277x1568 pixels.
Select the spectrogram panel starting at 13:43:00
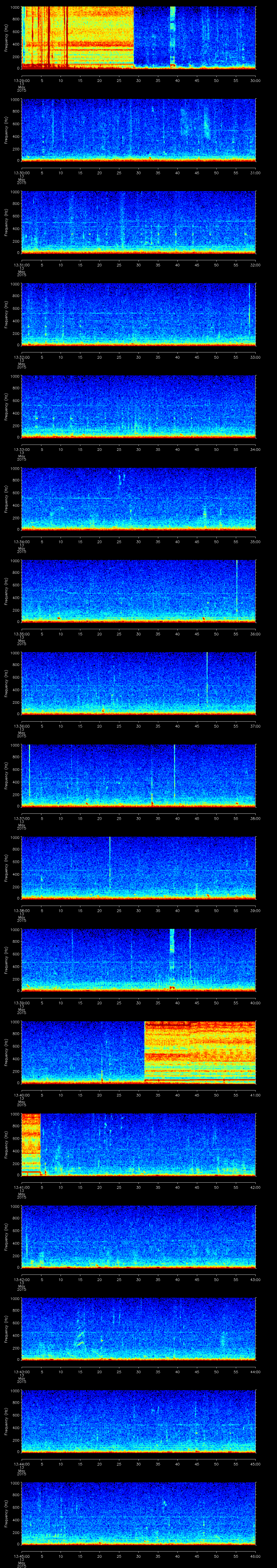[x=138, y=1329]
